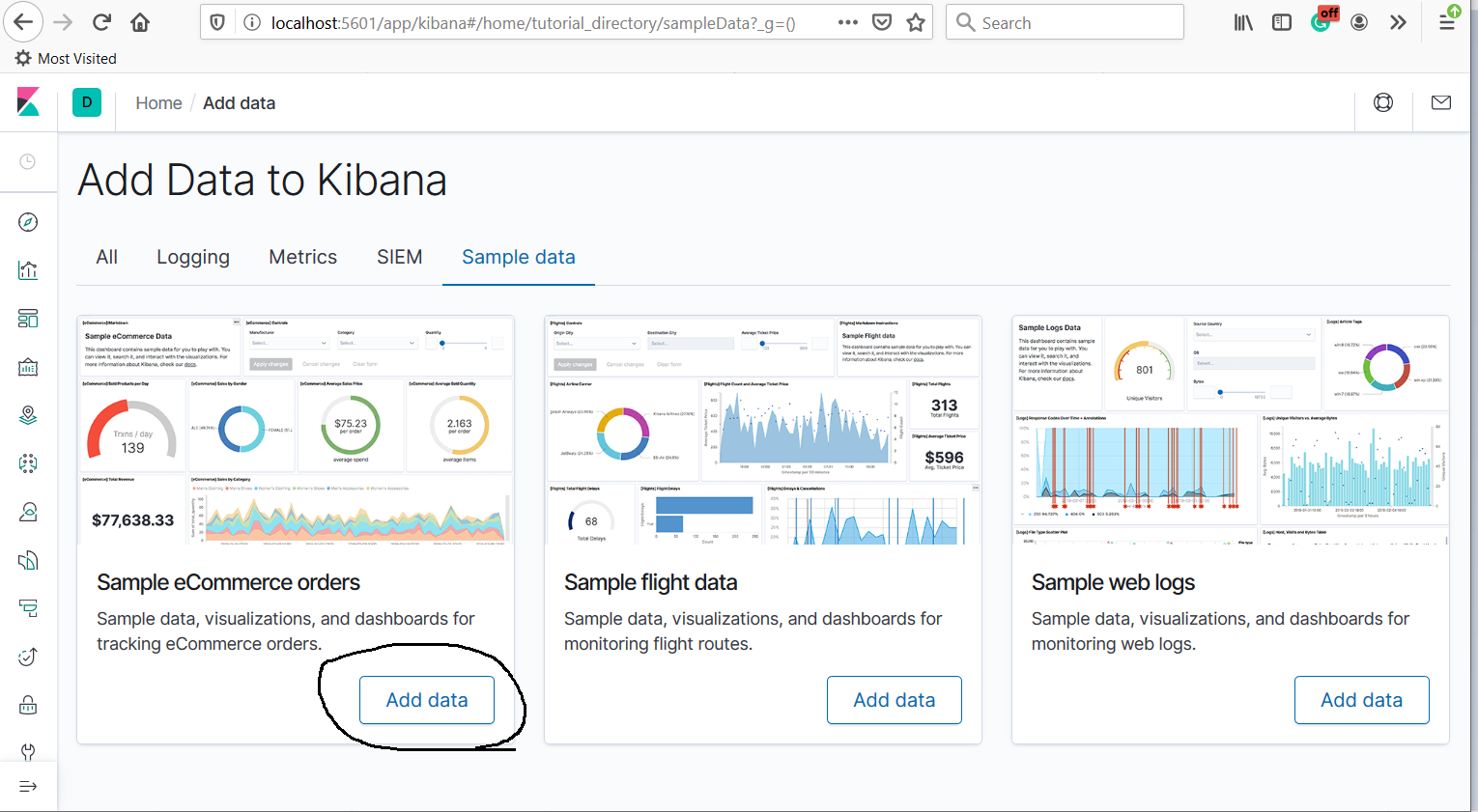Open Maps icon in sidebar
The height and width of the screenshot is (812, 1478).
pyautogui.click(x=28, y=415)
